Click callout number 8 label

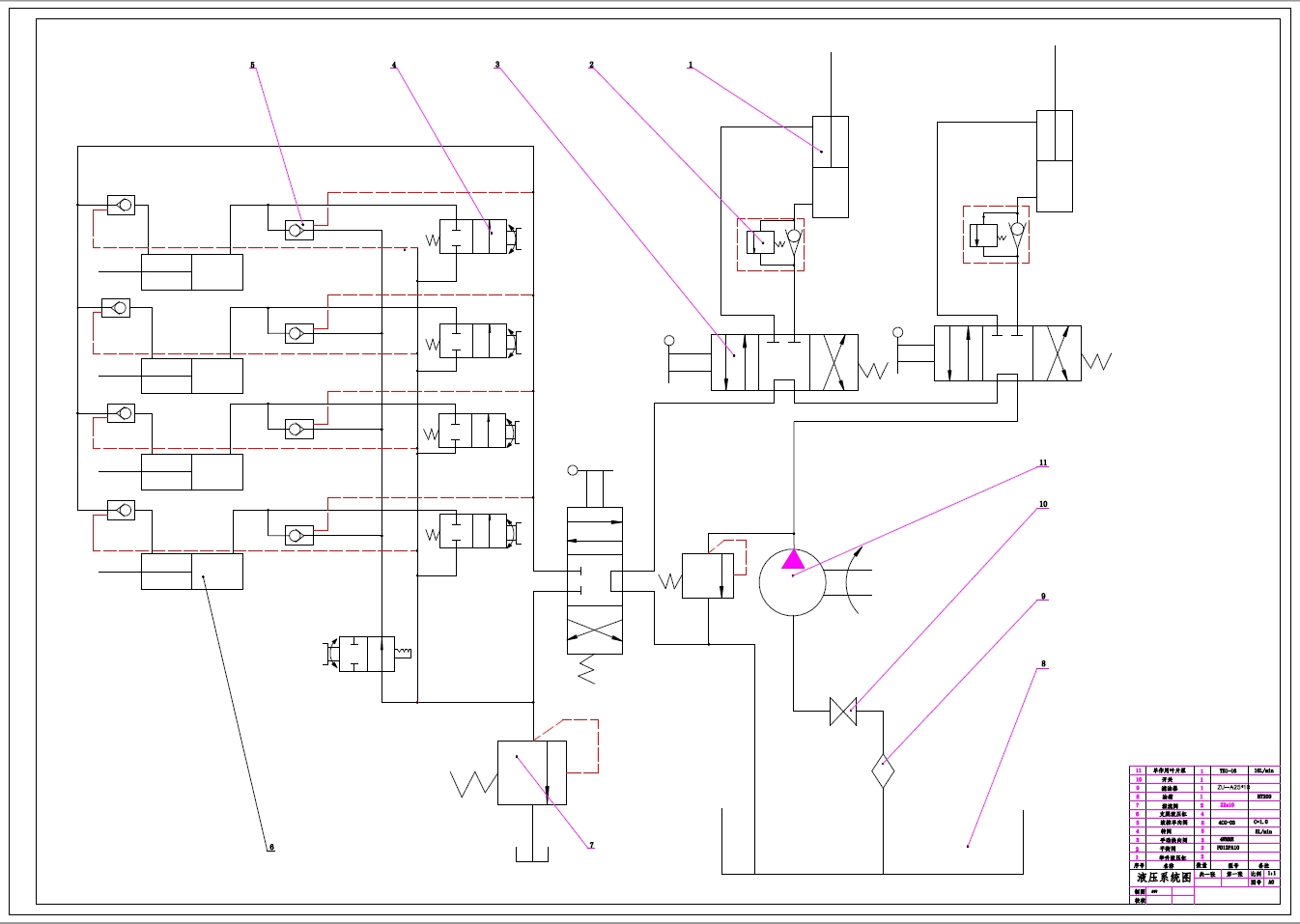pos(1043,664)
